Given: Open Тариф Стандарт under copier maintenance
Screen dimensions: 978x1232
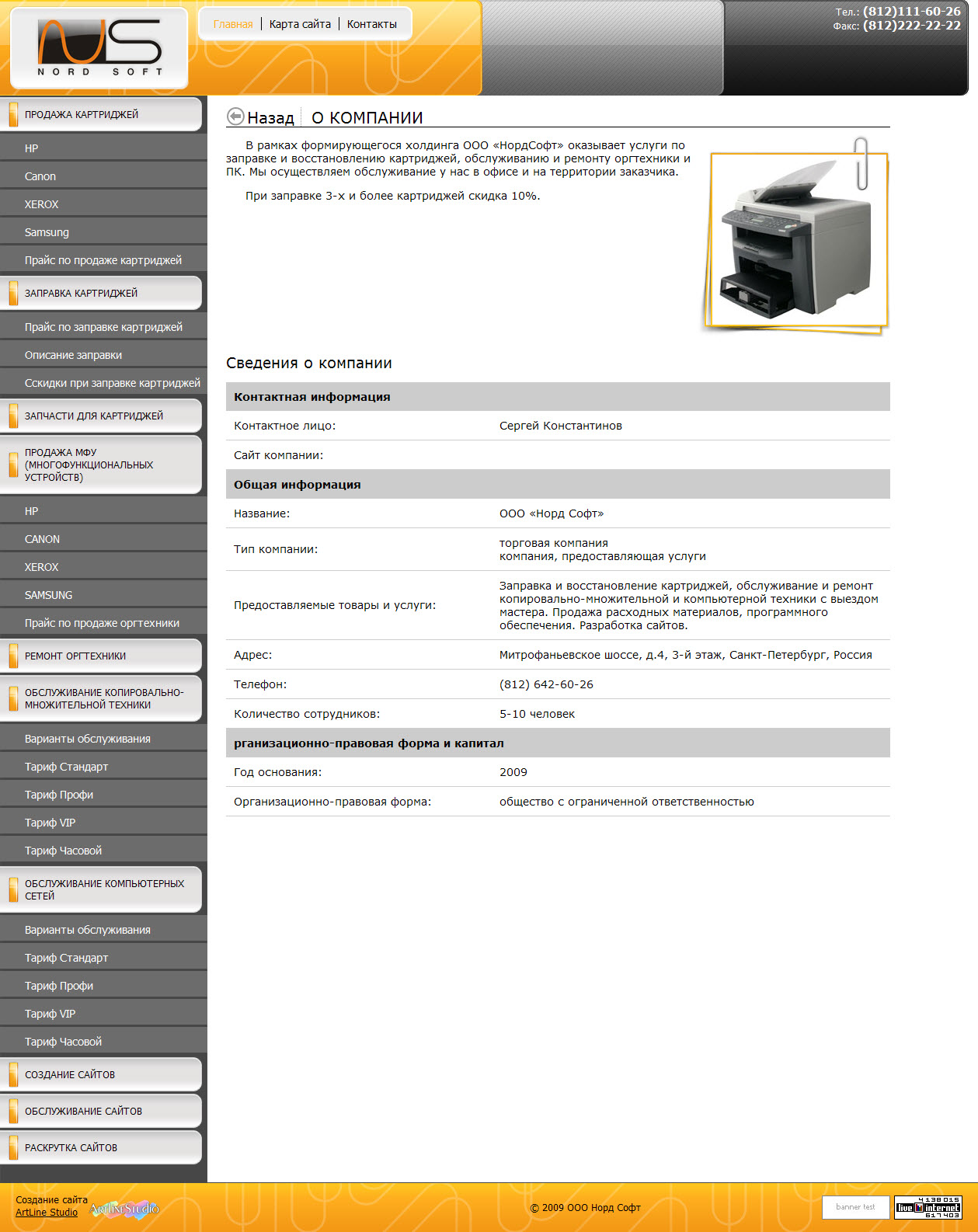Looking at the screenshot, I should click(x=103, y=767).
